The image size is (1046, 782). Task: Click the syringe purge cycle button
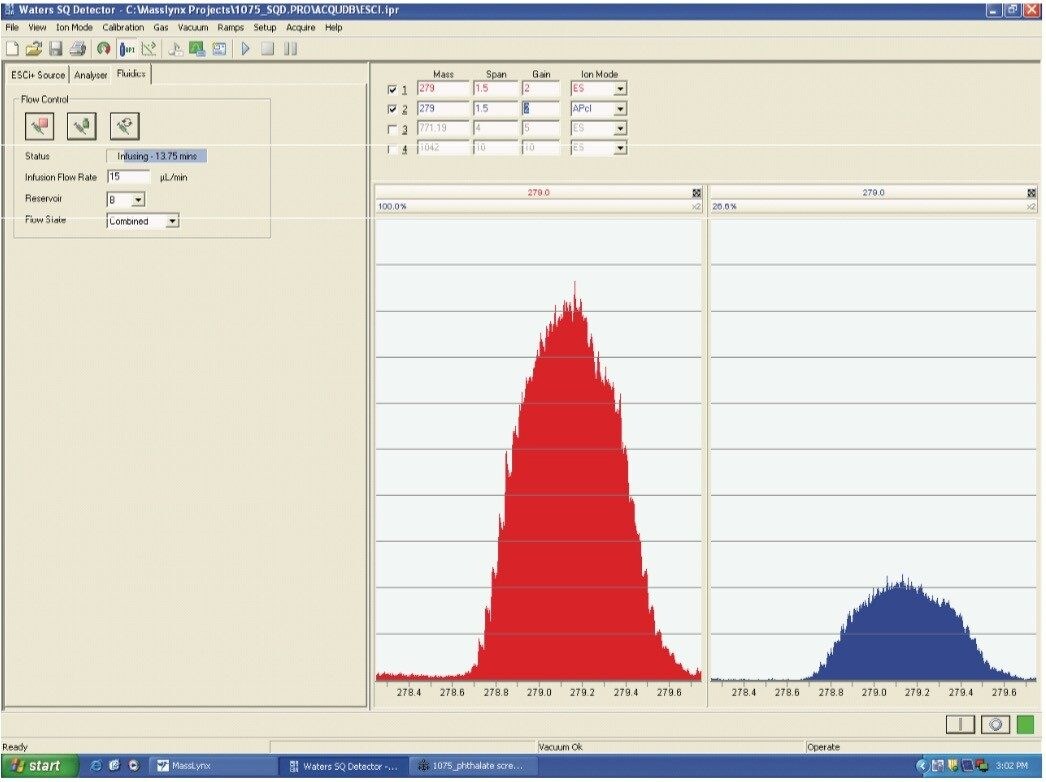pos(125,126)
